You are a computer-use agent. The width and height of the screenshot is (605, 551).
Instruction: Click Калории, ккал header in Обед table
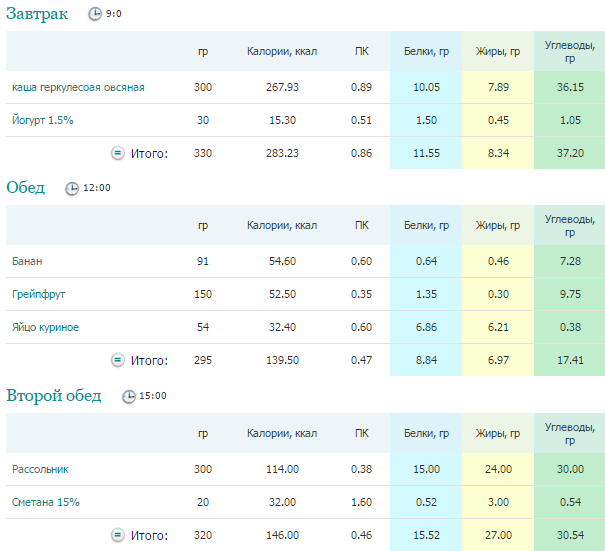pyautogui.click(x=282, y=225)
